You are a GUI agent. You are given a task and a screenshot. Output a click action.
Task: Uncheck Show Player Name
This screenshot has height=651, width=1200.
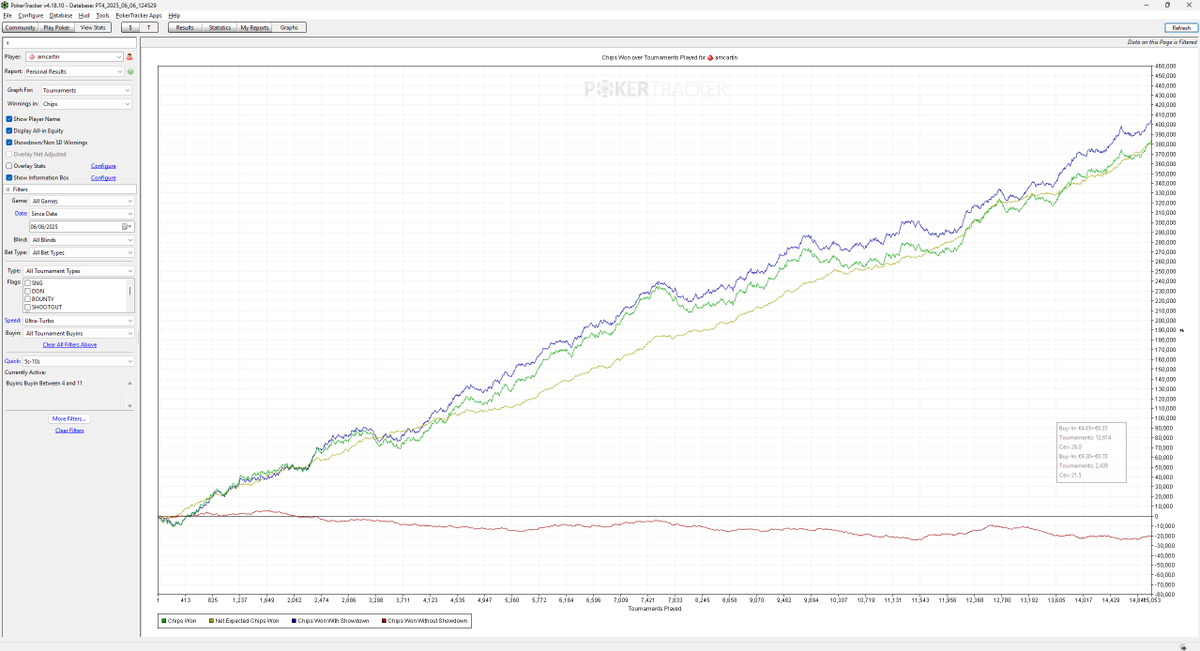(9, 119)
